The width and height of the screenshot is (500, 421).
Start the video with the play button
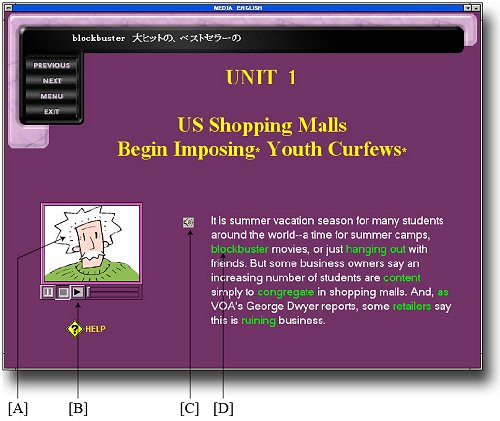pos(78,292)
